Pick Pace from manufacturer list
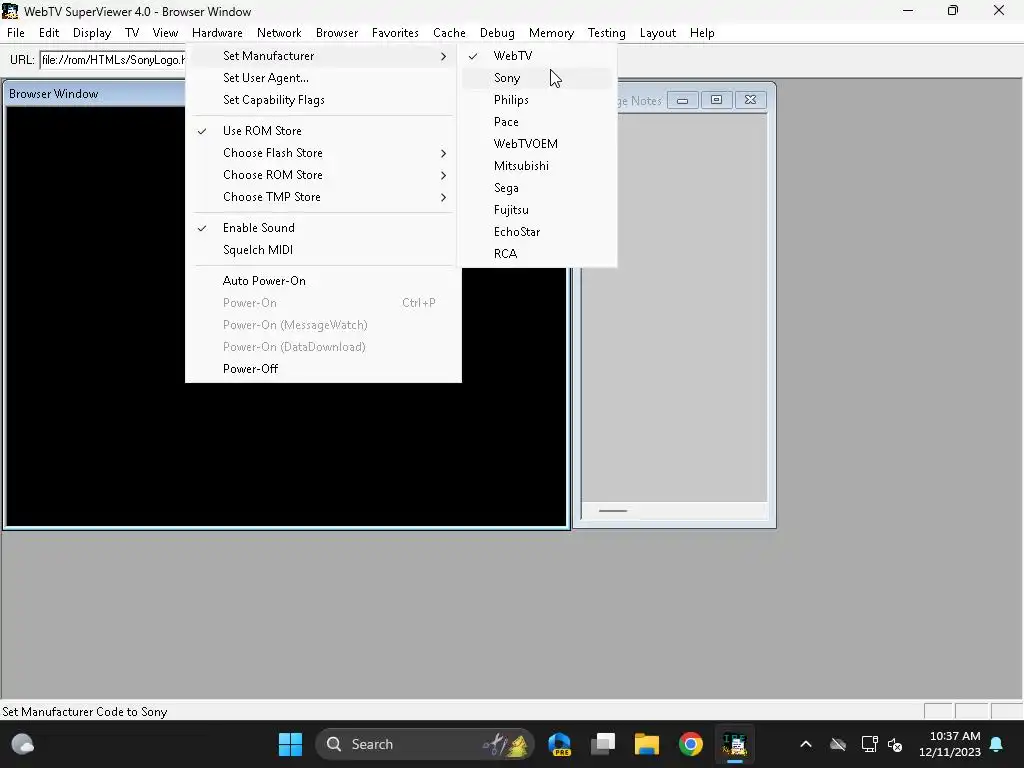The image size is (1024, 768). [x=537, y=122]
